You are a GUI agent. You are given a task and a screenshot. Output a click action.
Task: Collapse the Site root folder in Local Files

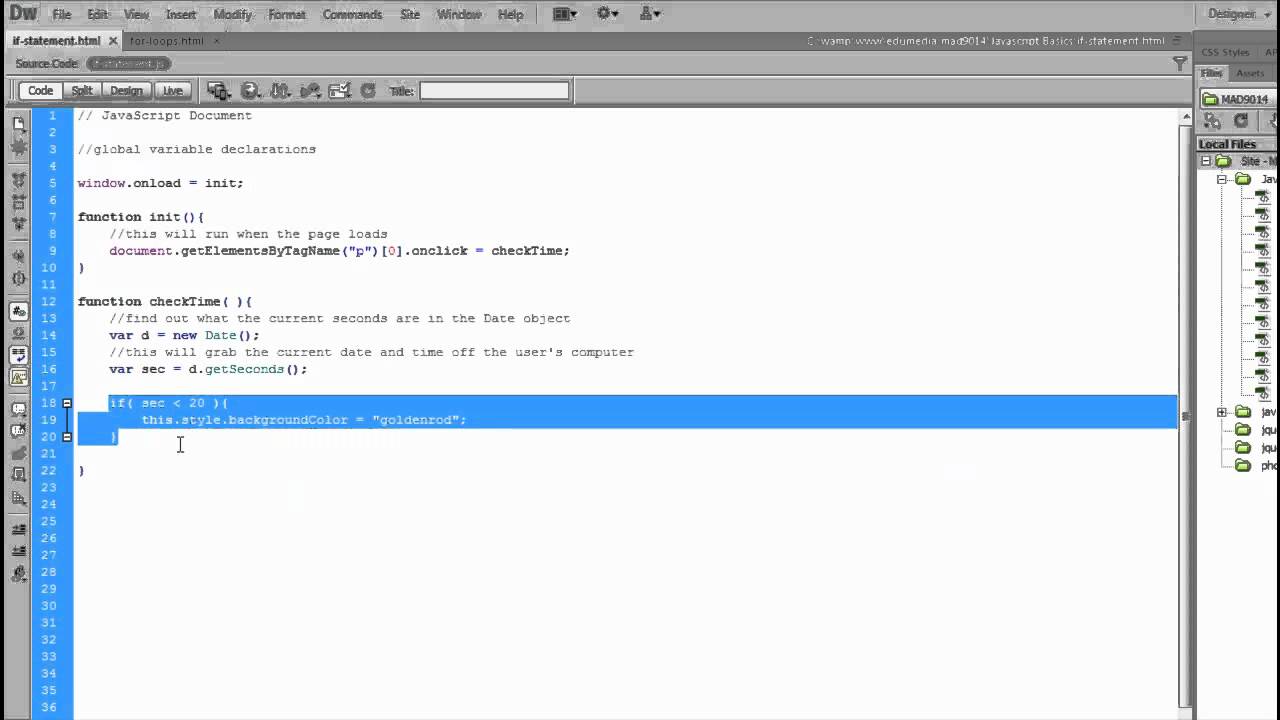tap(1206, 161)
